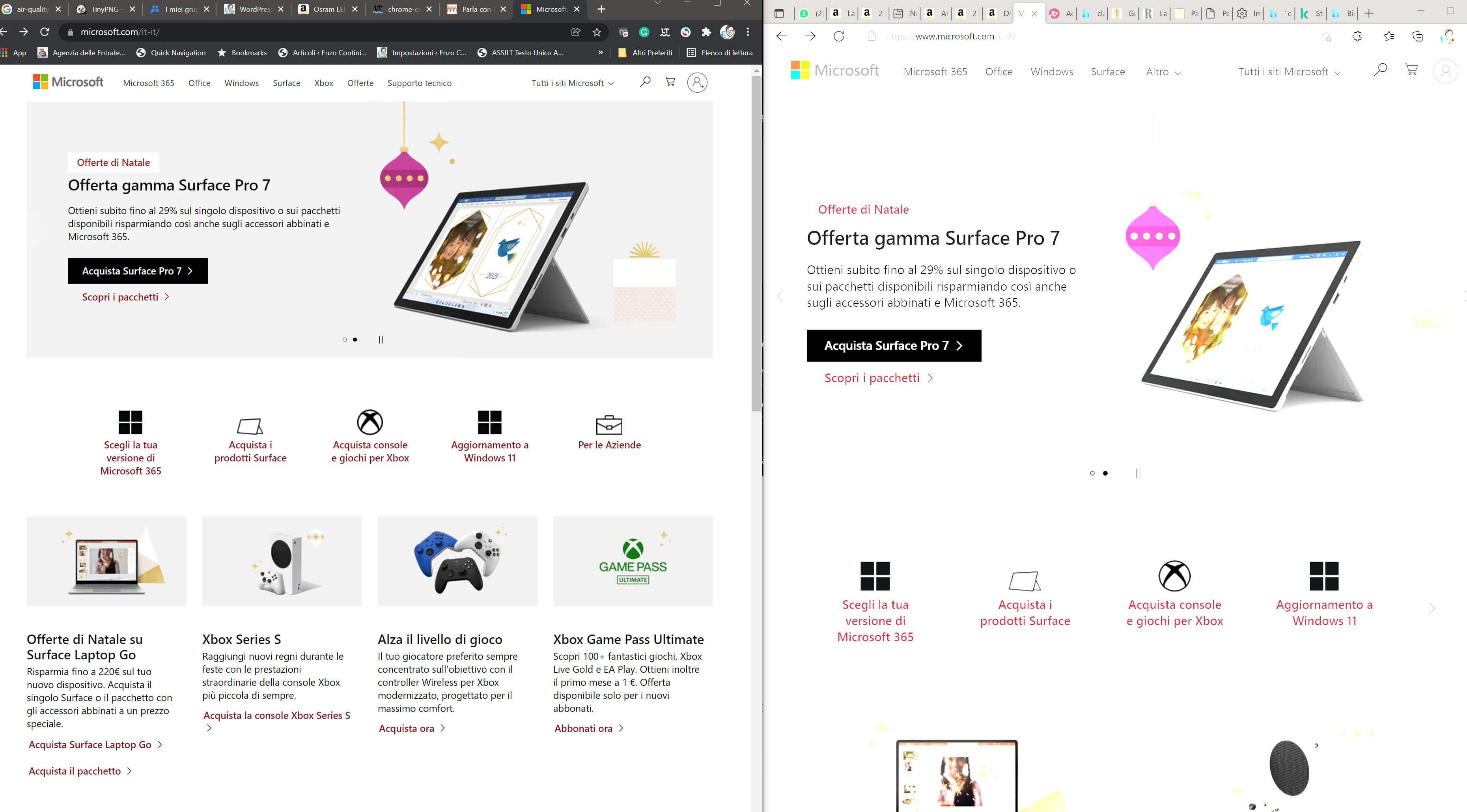The height and width of the screenshot is (812, 1467).
Task: Open the Xbox menu item on the left page
Action: pos(323,83)
